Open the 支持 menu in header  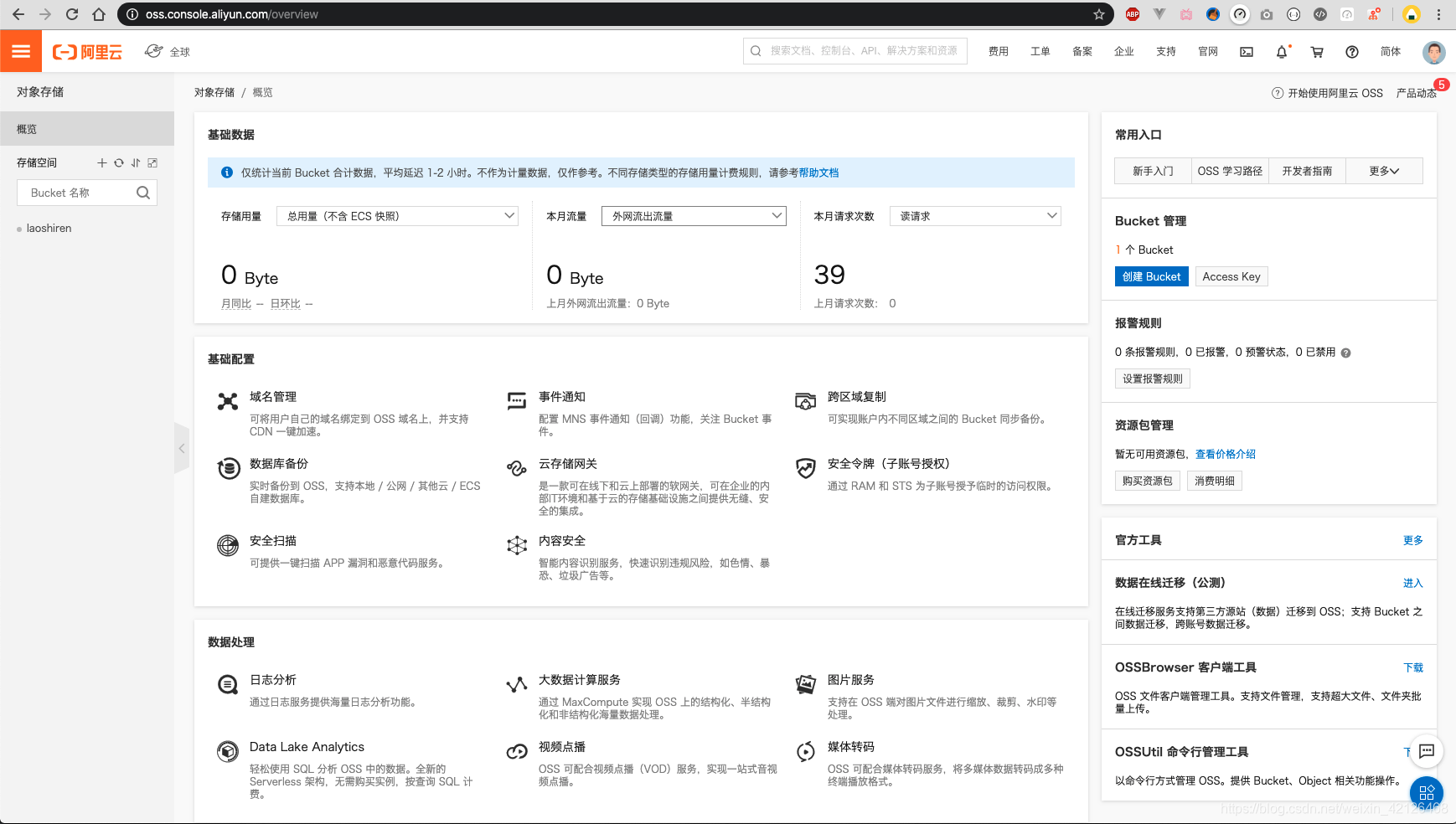(x=1166, y=52)
